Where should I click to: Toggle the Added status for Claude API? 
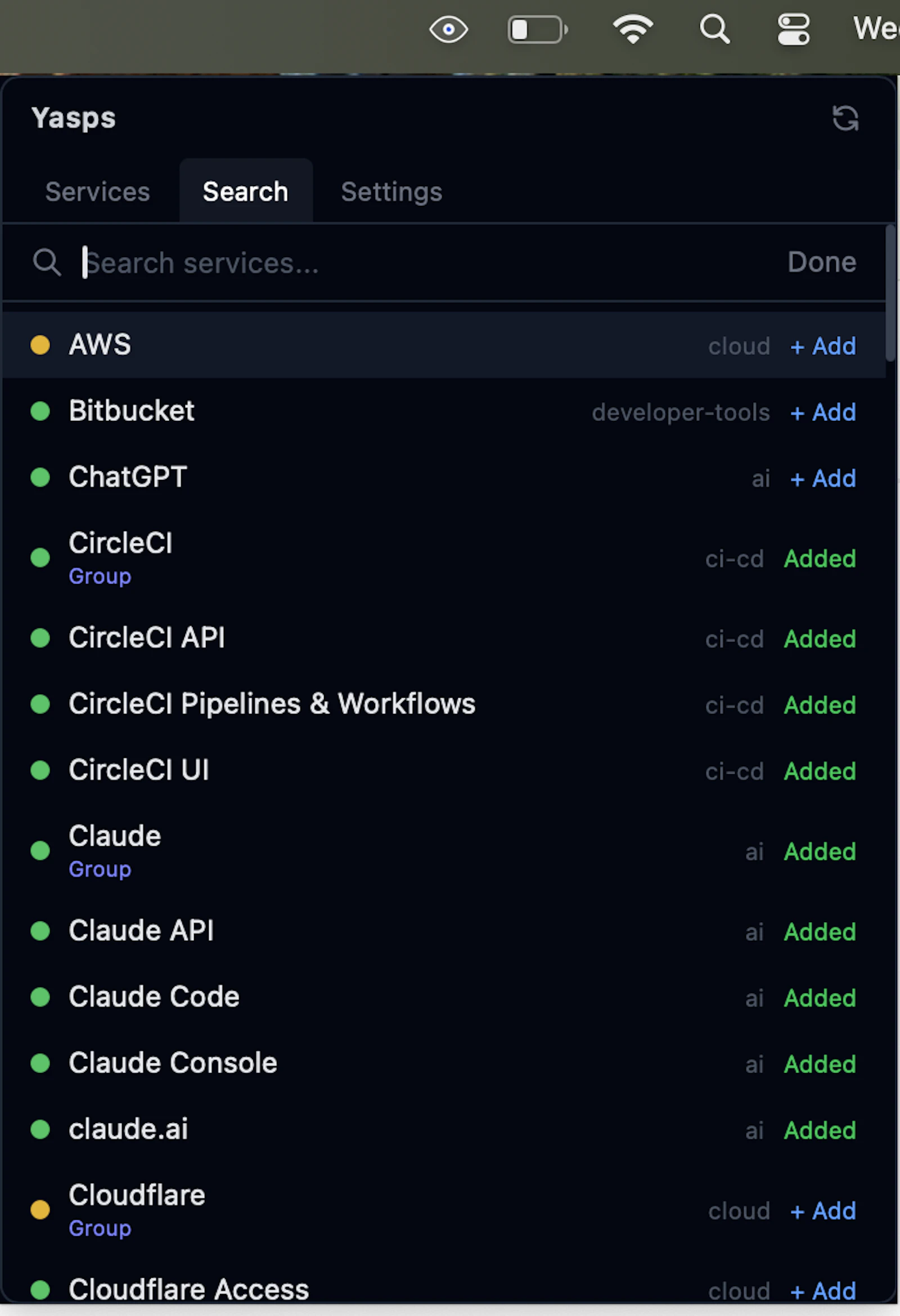coord(819,932)
